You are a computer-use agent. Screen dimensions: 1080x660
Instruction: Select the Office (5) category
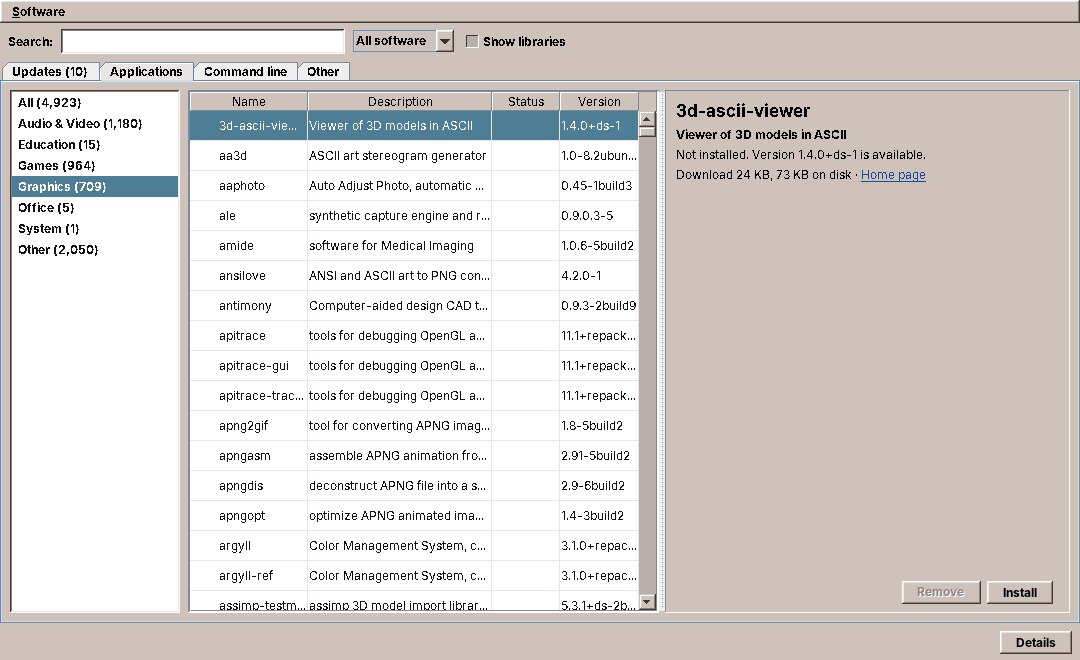pyautogui.click(x=94, y=207)
